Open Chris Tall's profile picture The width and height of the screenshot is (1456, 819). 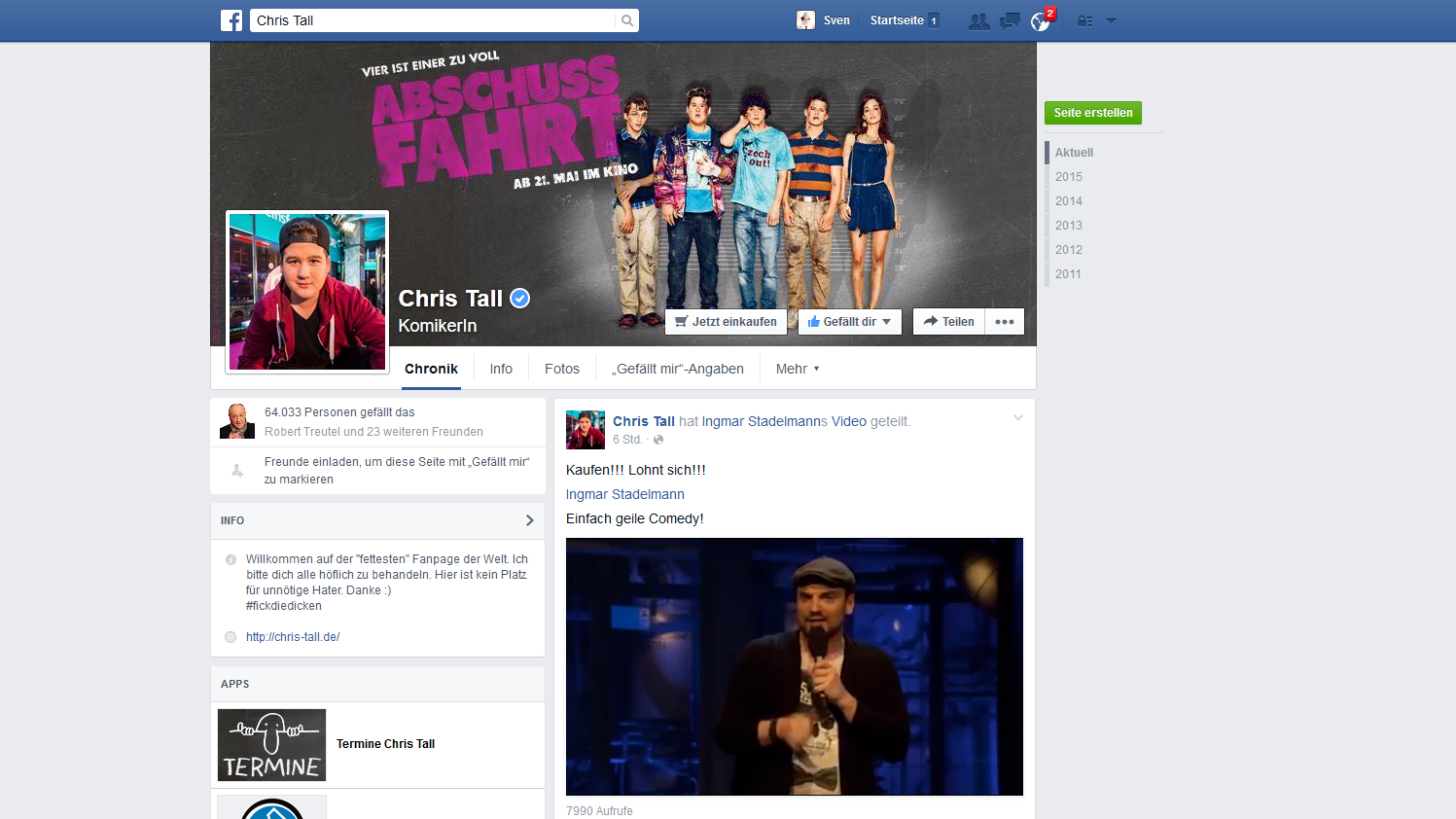click(307, 292)
